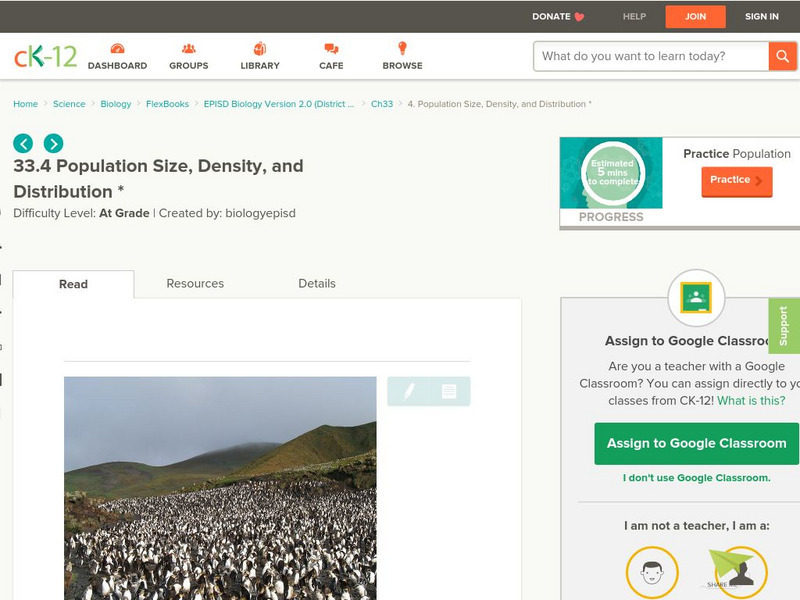Click the "Practice Population" heading text
The height and width of the screenshot is (600, 800).
tap(737, 154)
